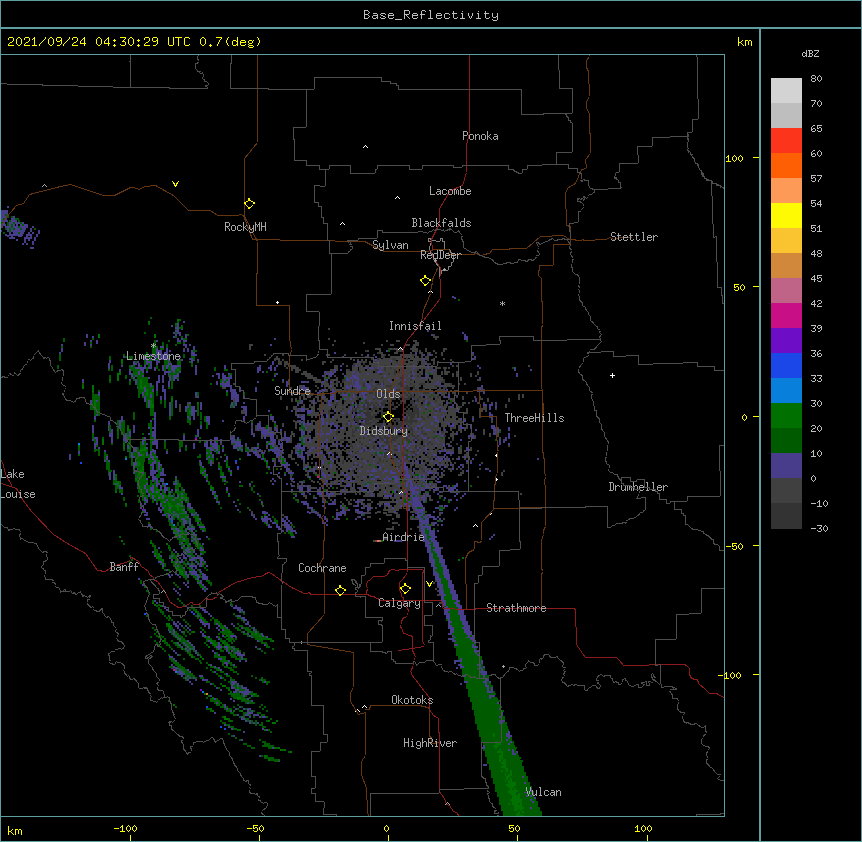Click the Cochrane label
The image size is (862, 842).
tap(322, 568)
